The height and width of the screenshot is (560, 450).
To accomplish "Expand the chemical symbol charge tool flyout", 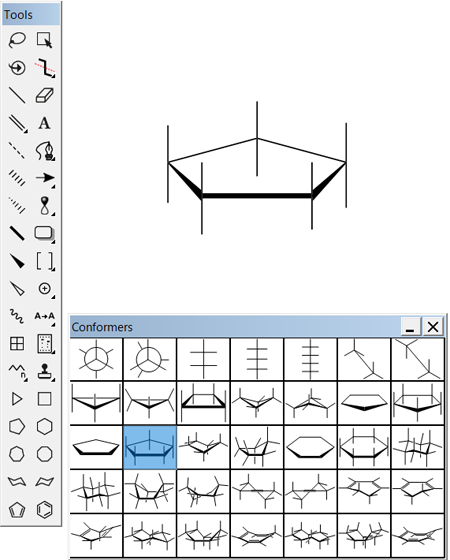I will 45,289.
